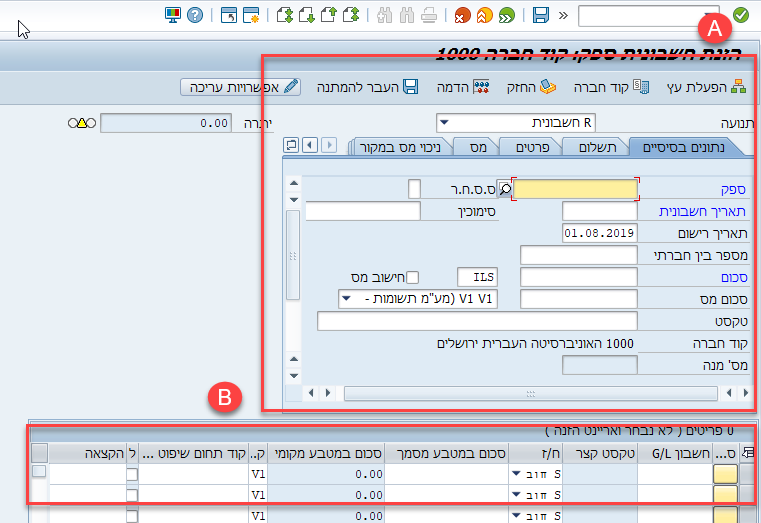Open the תנועה dropdown showing R חשבונית
The image size is (761, 523).
coord(445,123)
